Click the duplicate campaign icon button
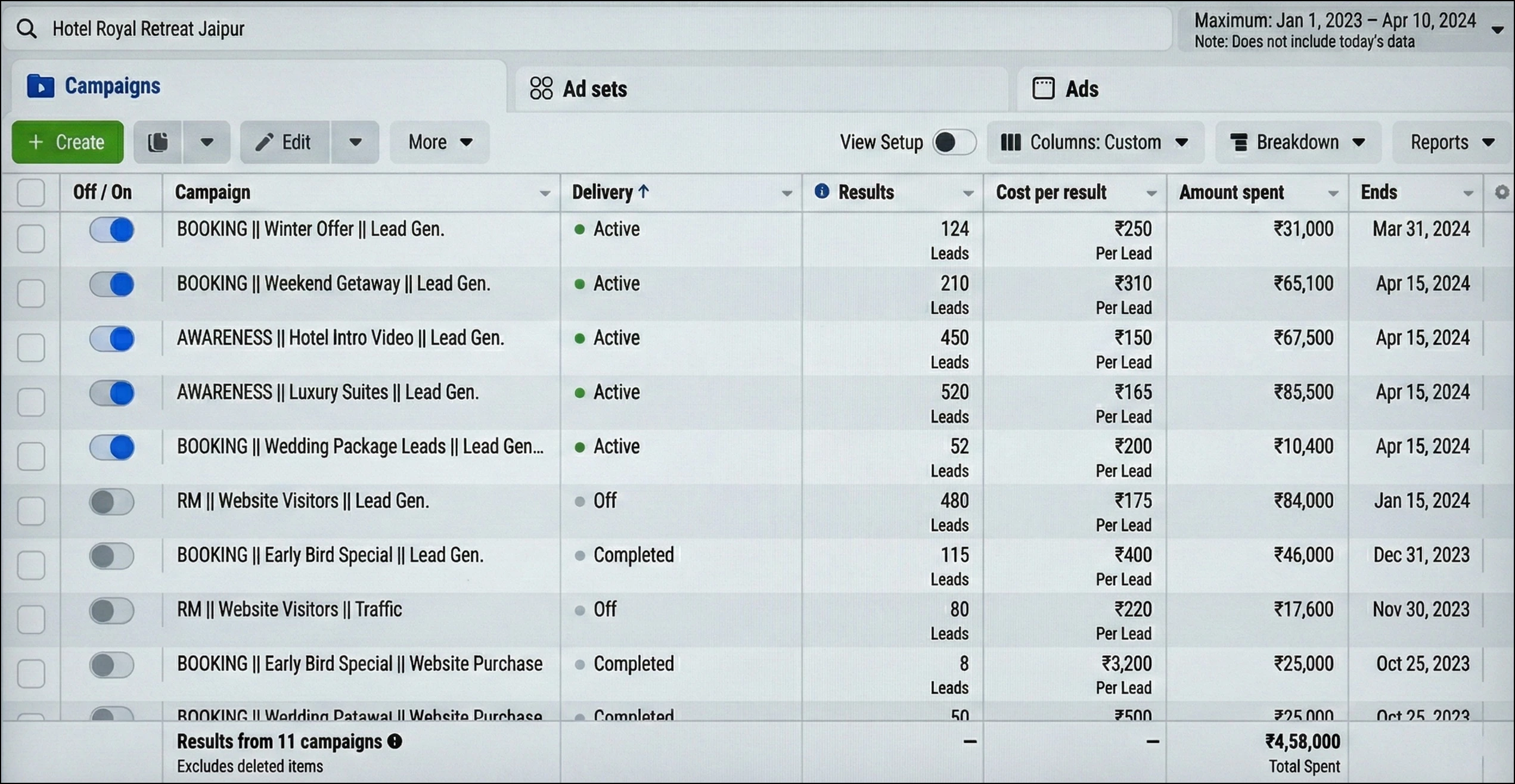 (x=158, y=142)
